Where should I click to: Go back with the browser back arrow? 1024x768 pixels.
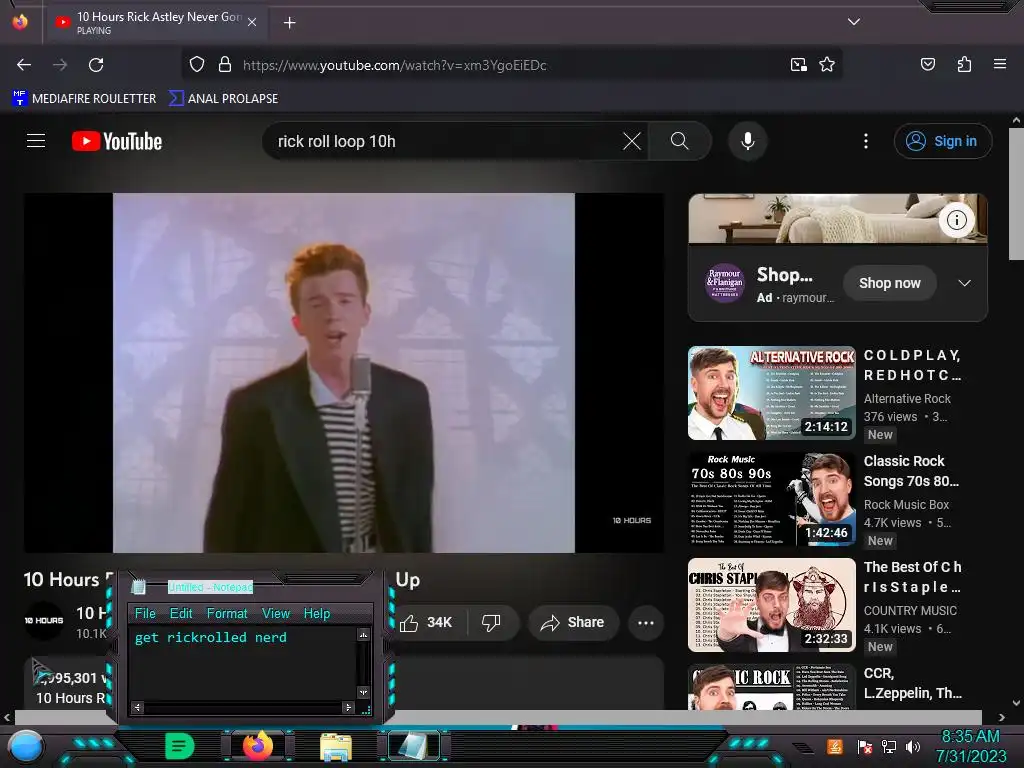24,65
